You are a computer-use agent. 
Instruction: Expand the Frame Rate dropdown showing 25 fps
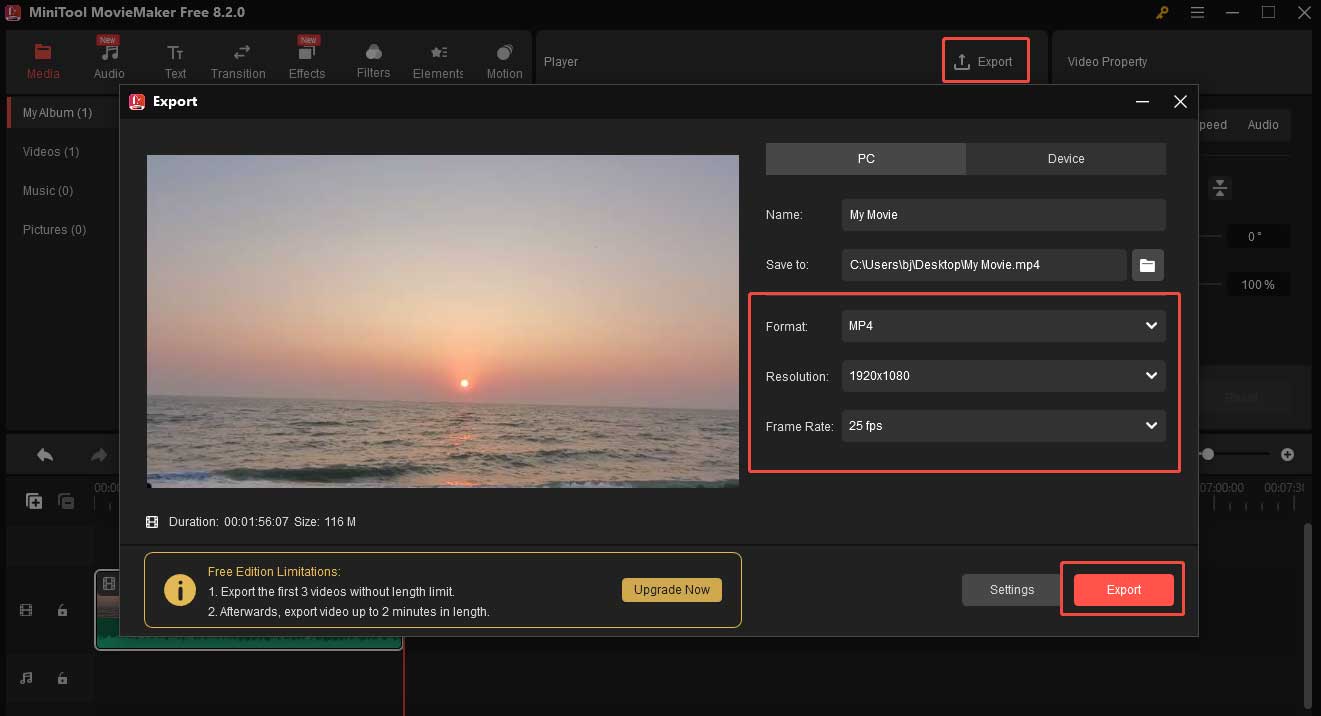(1003, 426)
